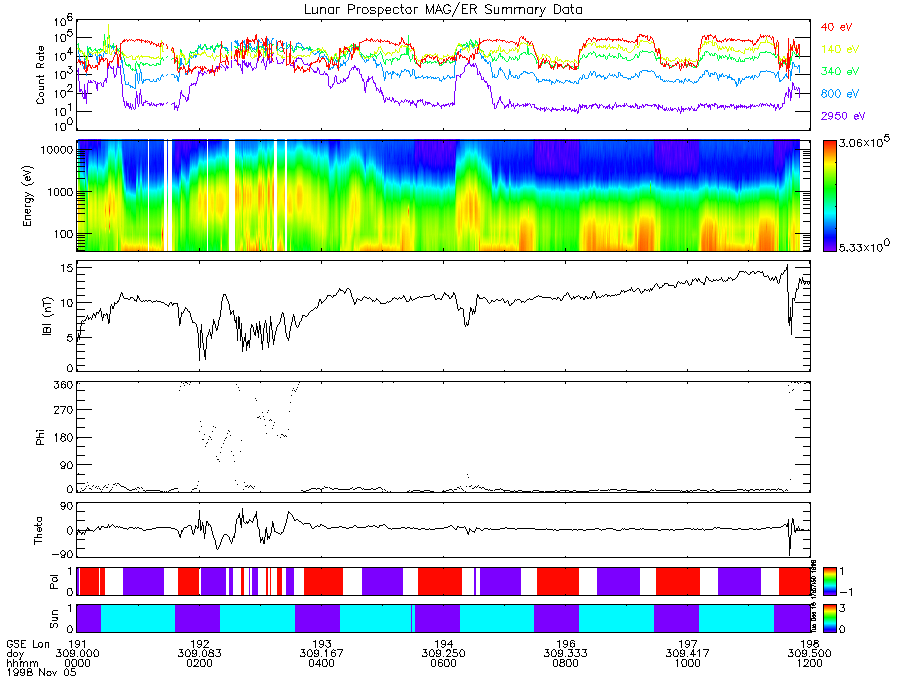Select the purple '2950 eV' legend label
This screenshot has height=700, width=900.
point(843,116)
